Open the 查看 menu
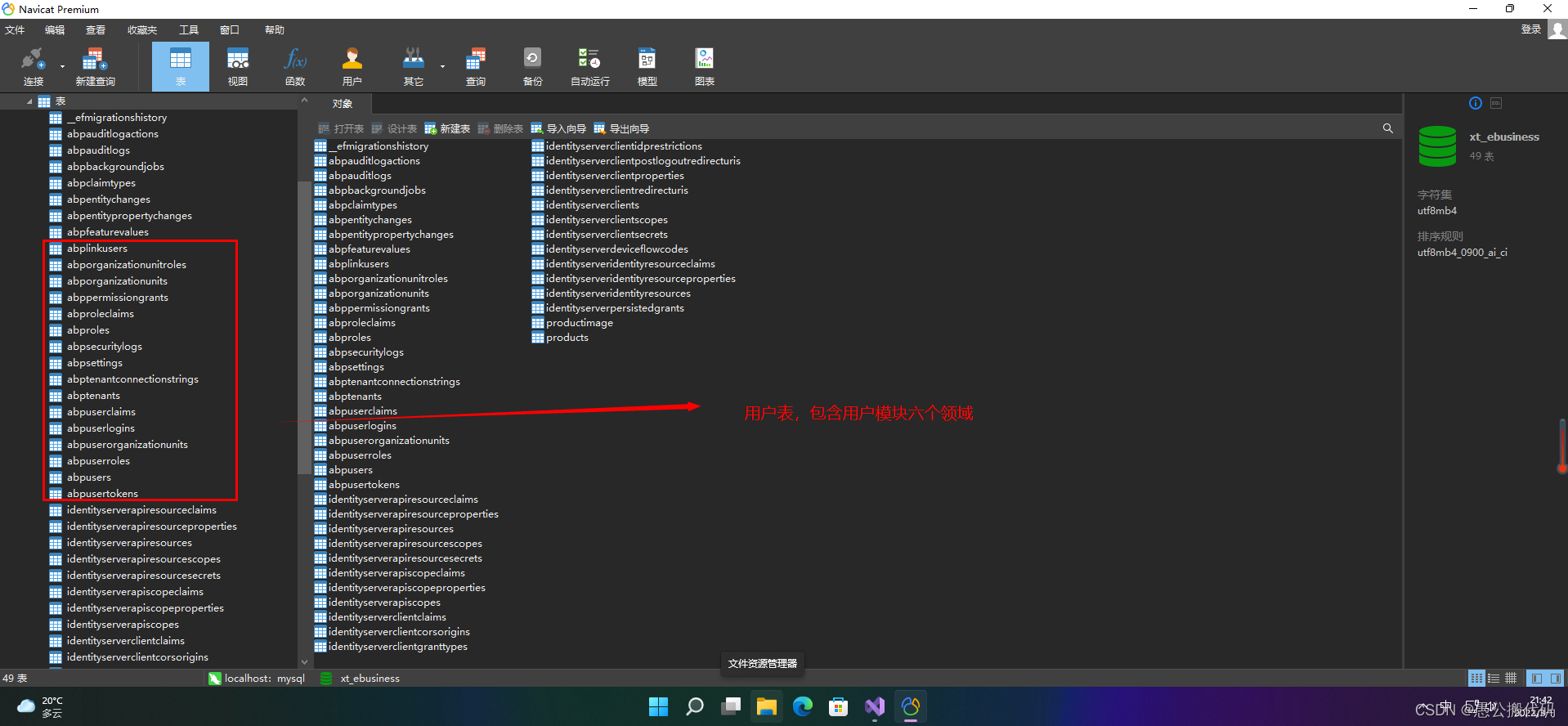The image size is (1568, 726). click(x=96, y=29)
